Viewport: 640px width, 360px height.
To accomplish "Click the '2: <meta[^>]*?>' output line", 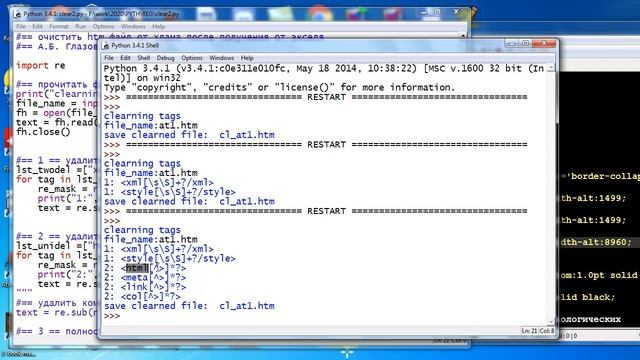I will tap(145, 278).
